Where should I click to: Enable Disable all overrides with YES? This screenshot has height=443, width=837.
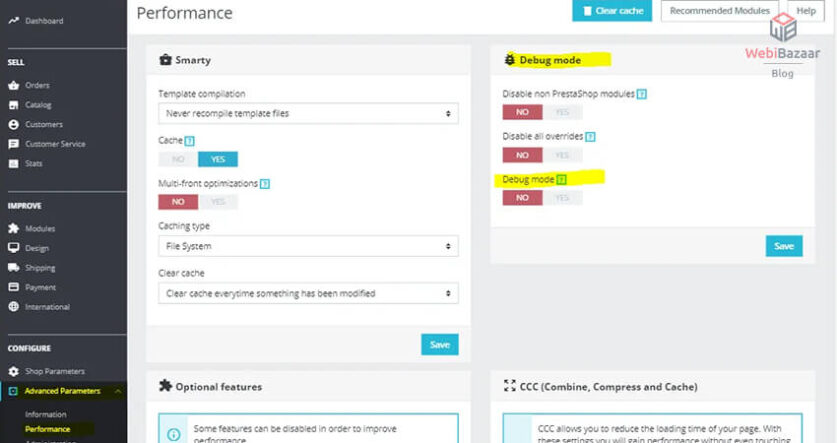(562, 155)
